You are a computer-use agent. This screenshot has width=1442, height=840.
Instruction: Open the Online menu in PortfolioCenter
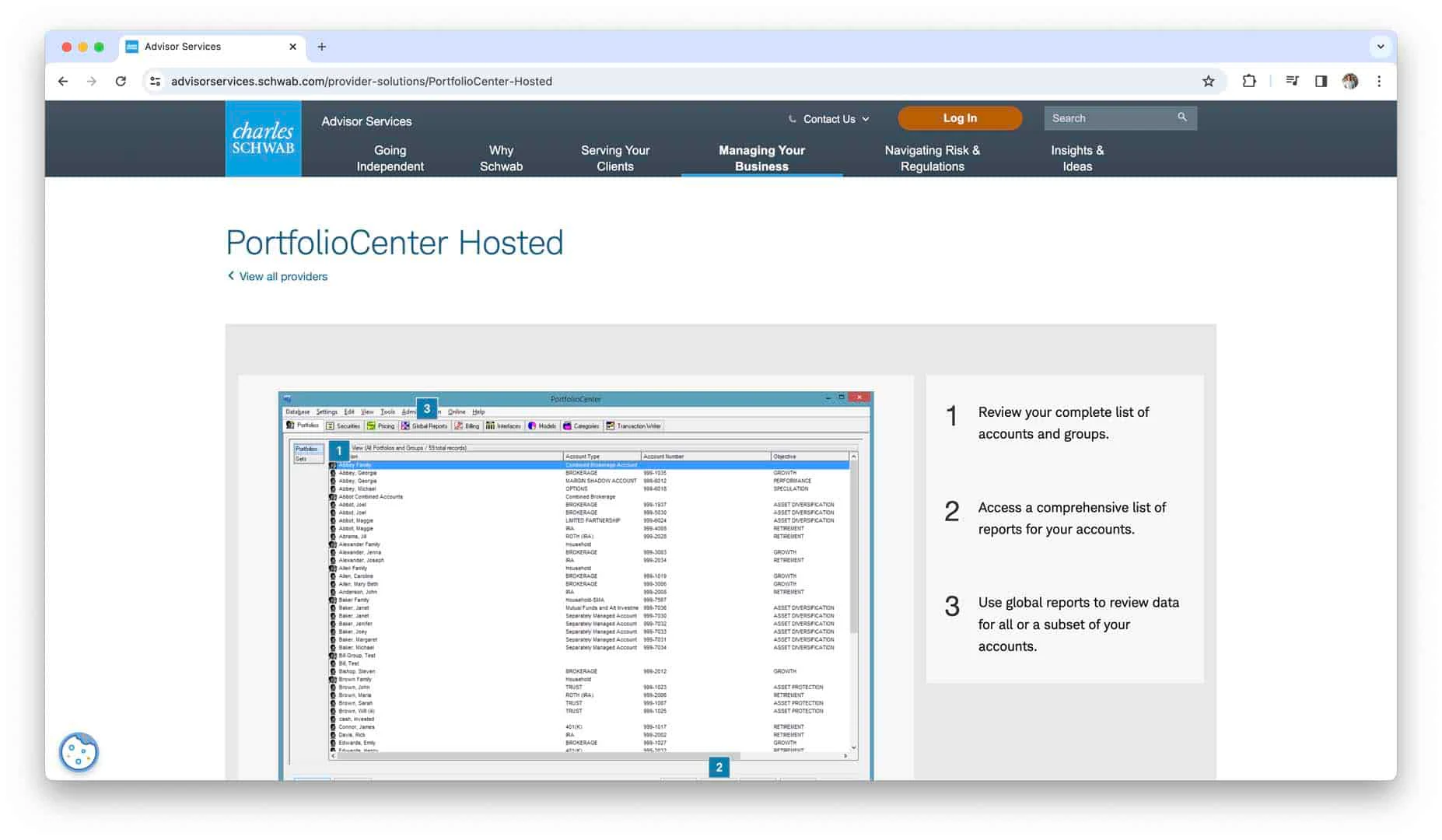point(457,412)
